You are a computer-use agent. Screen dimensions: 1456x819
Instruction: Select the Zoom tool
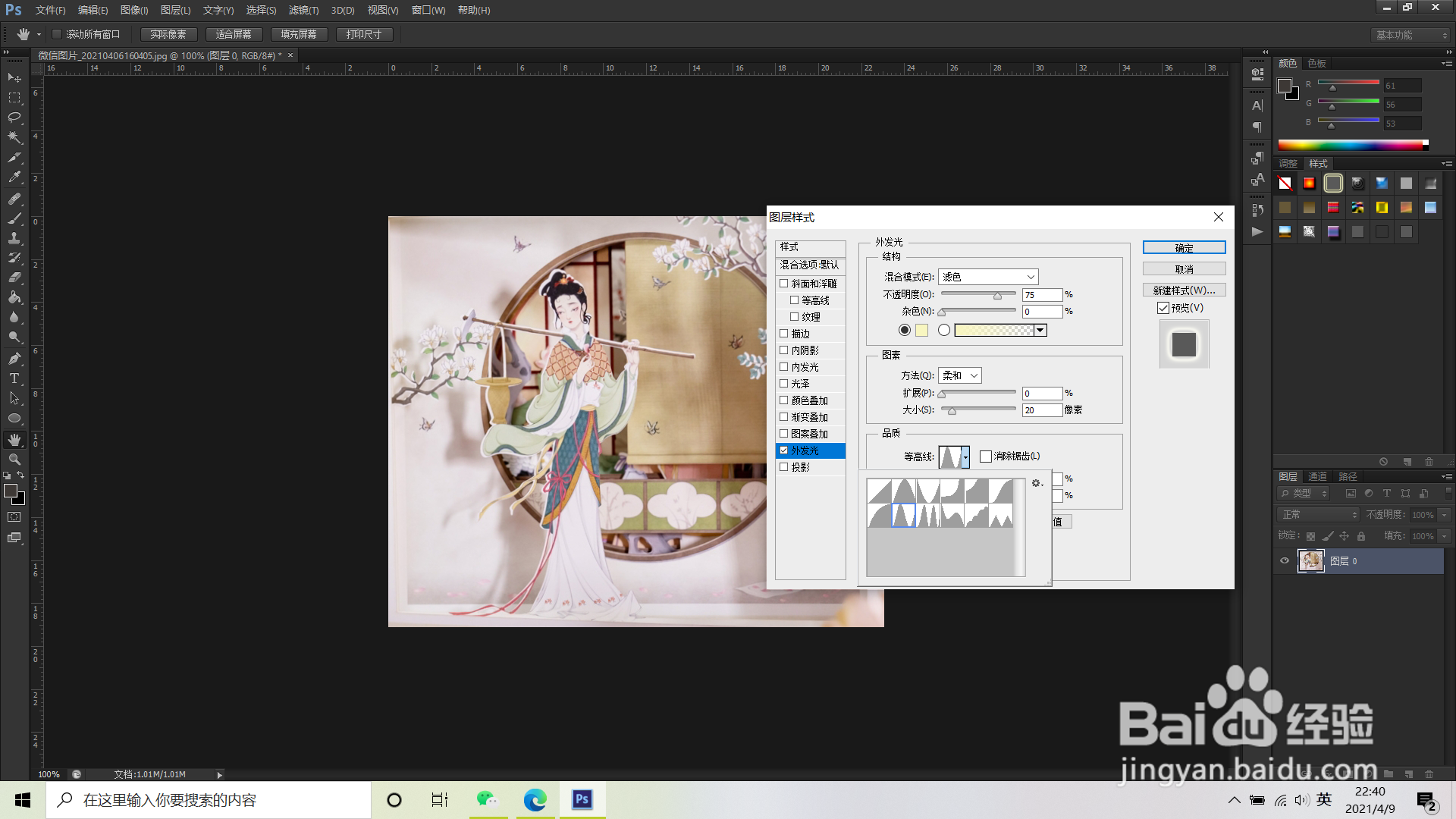[14, 460]
